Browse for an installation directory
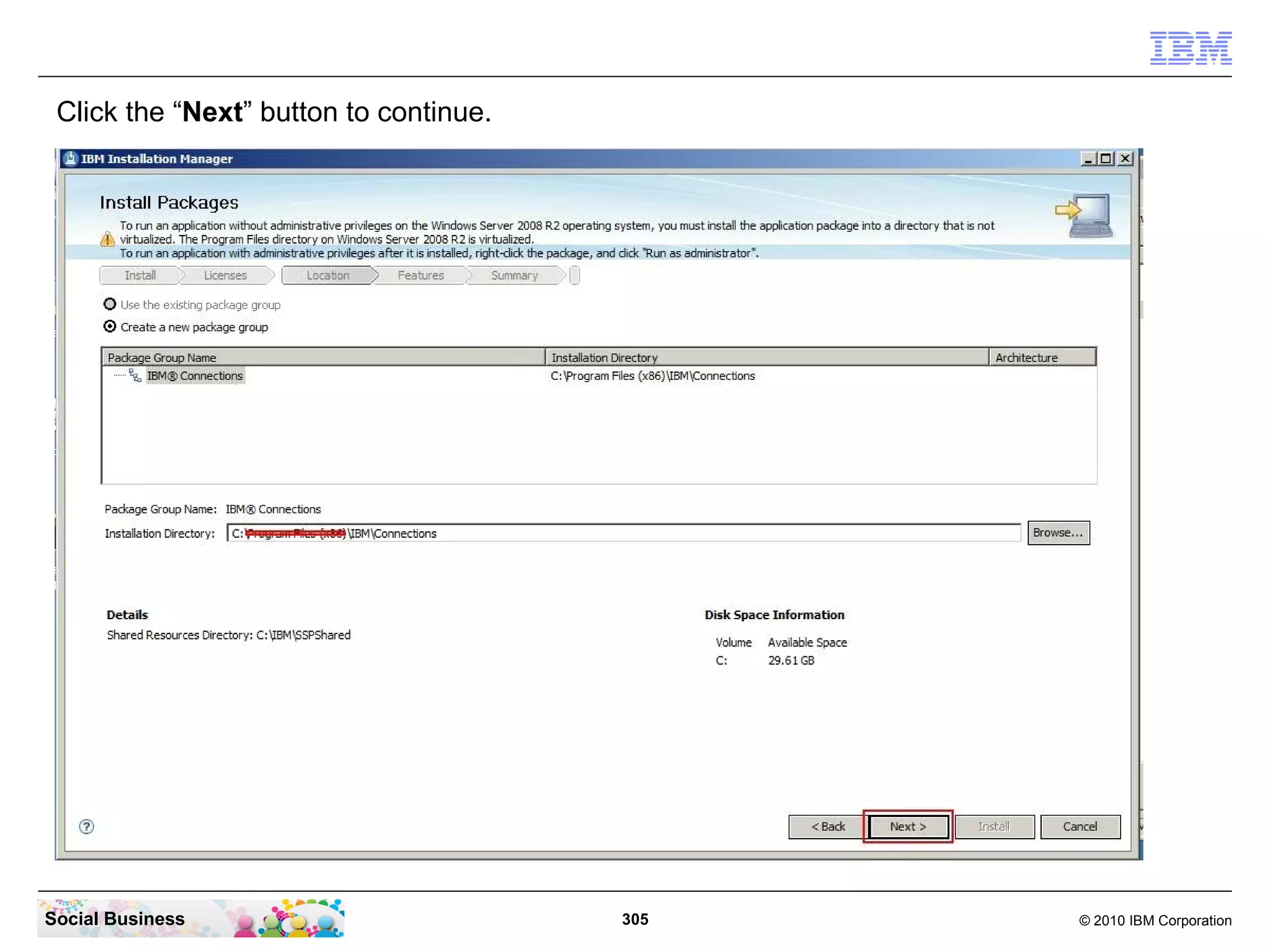 (1058, 532)
